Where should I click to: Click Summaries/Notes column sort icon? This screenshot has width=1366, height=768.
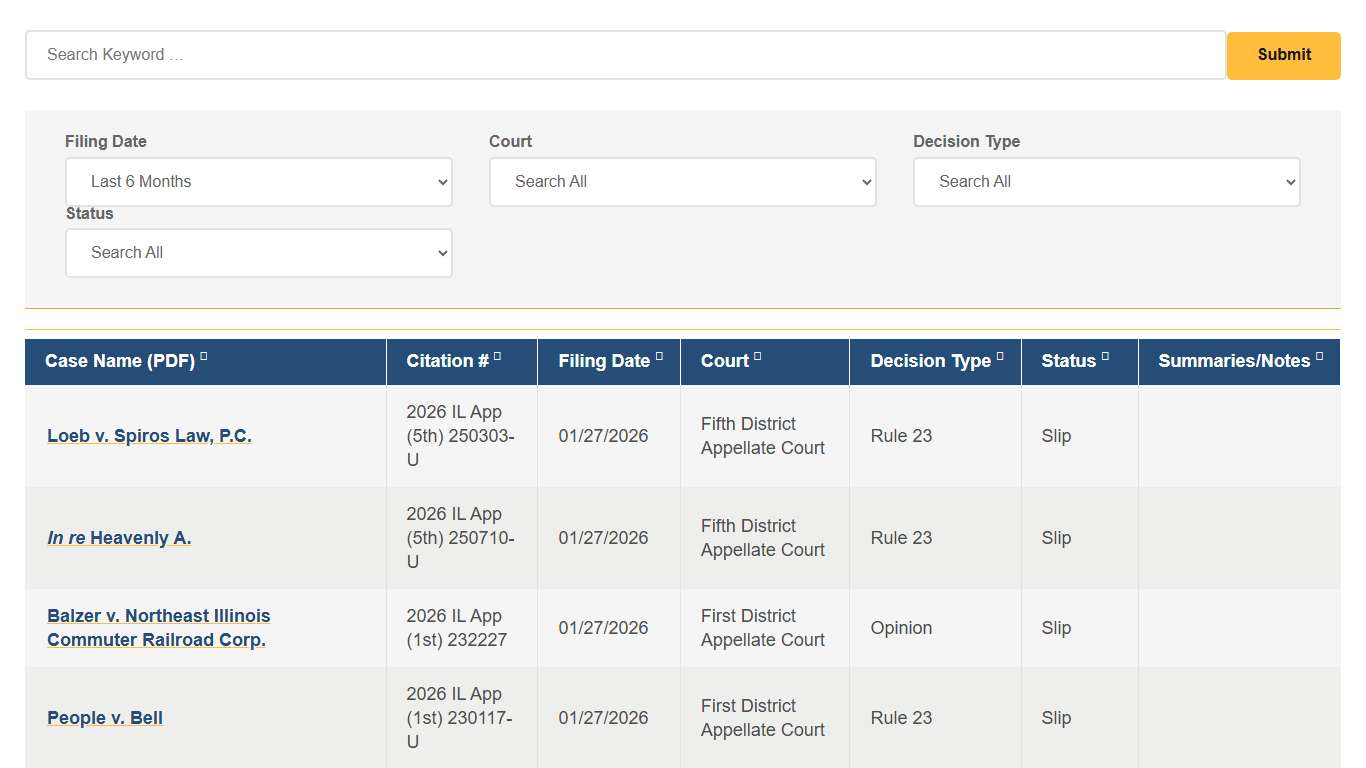tap(1319, 356)
